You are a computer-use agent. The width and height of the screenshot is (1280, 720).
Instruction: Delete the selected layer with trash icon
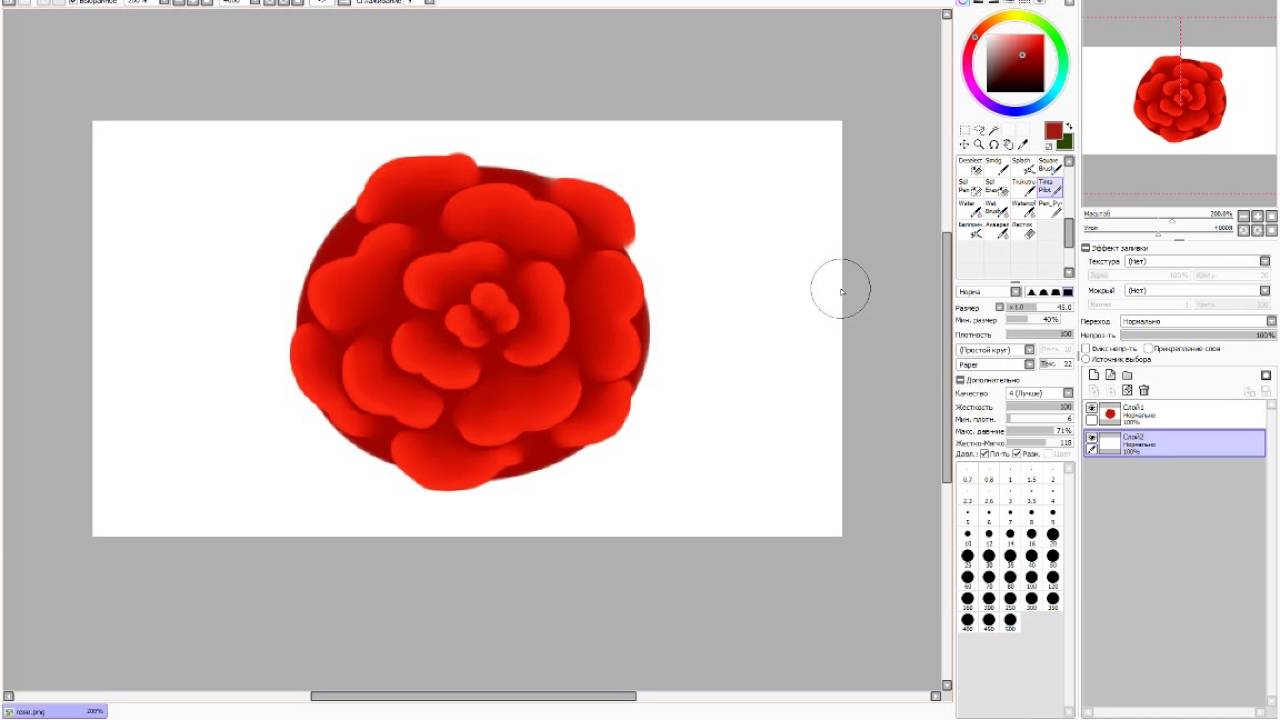[1144, 390]
